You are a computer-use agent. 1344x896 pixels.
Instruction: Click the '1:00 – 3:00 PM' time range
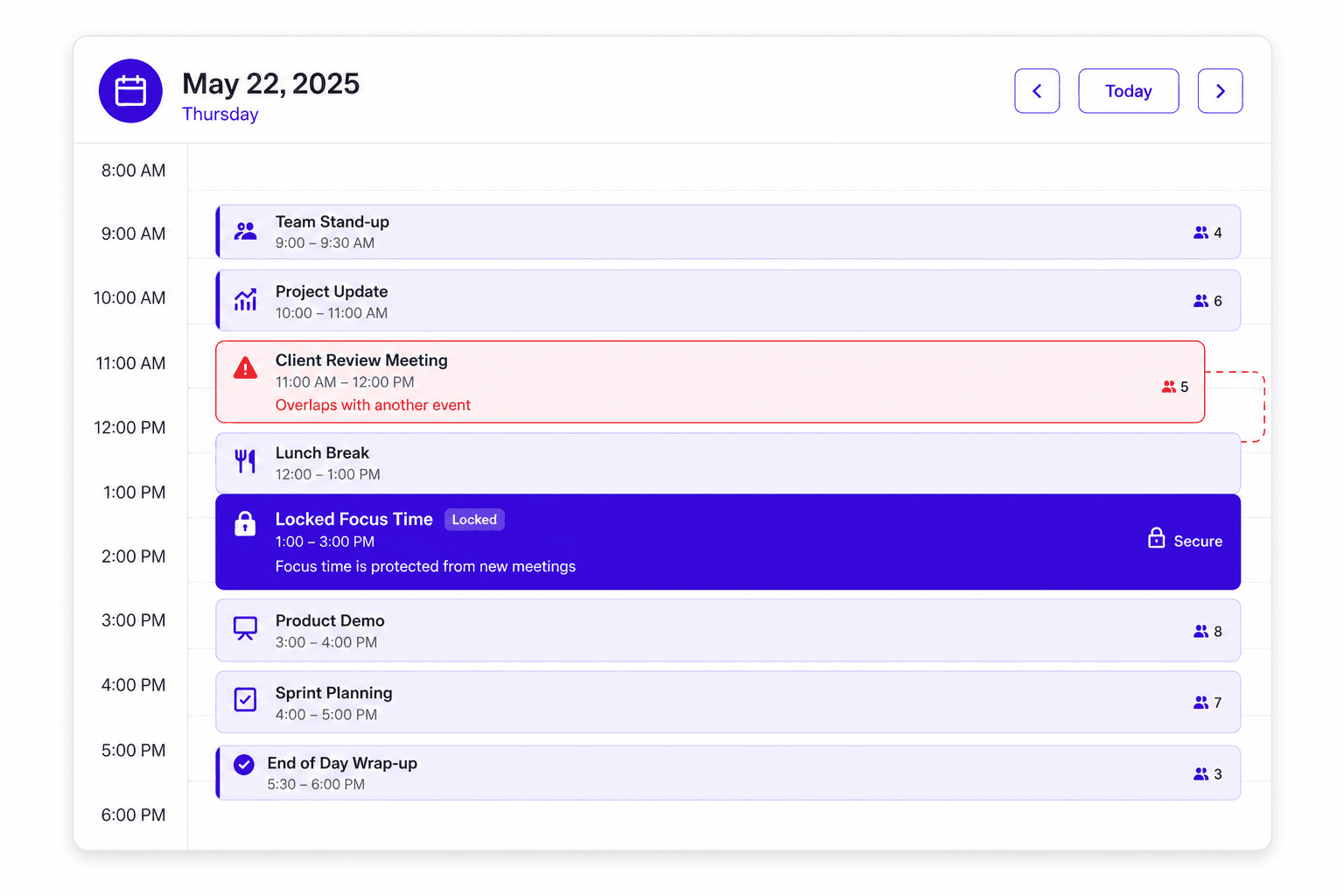click(325, 542)
